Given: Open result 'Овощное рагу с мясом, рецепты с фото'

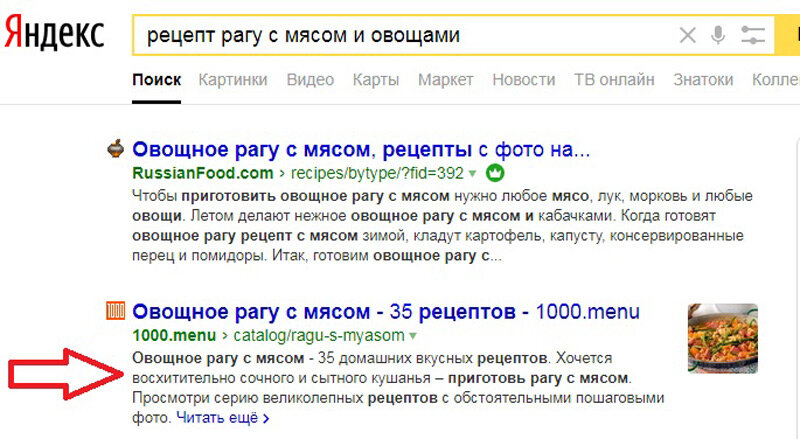Looking at the screenshot, I should tap(361, 150).
